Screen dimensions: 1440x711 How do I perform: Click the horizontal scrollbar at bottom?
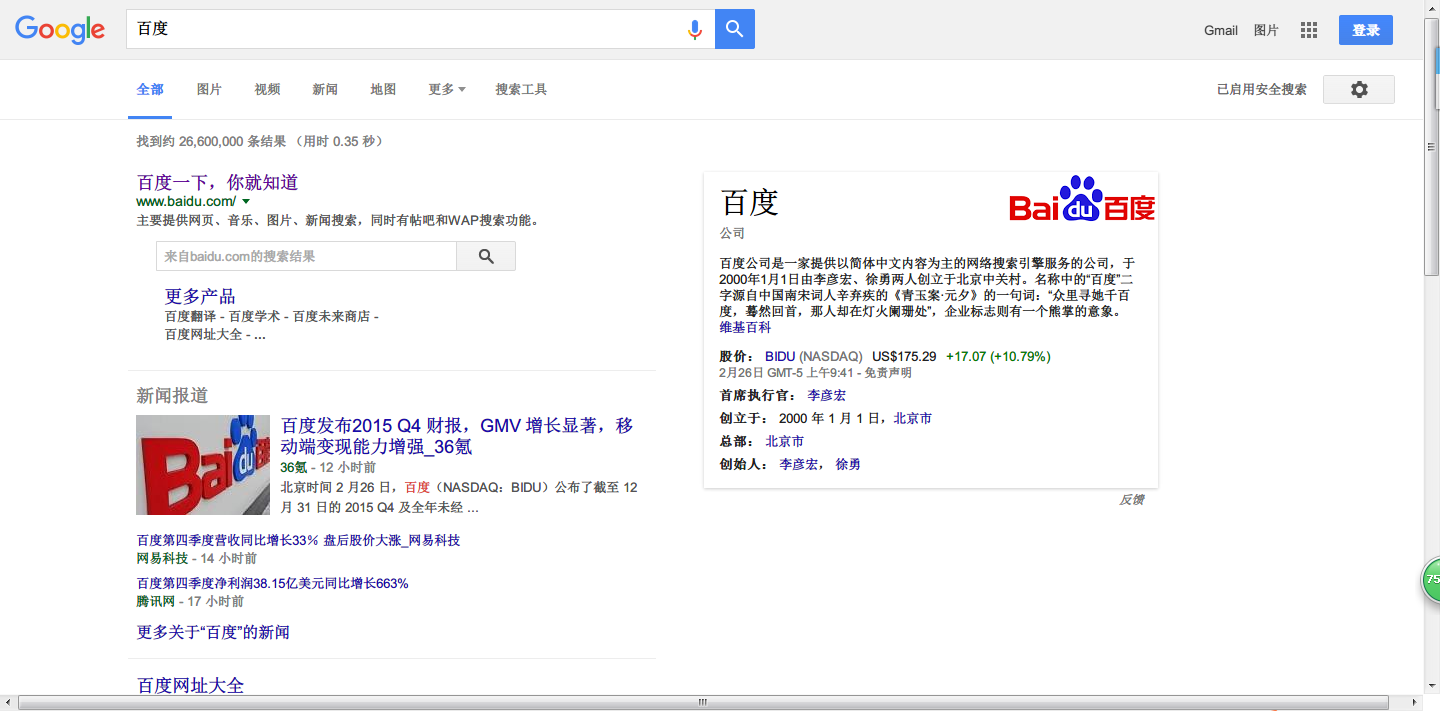(x=703, y=703)
